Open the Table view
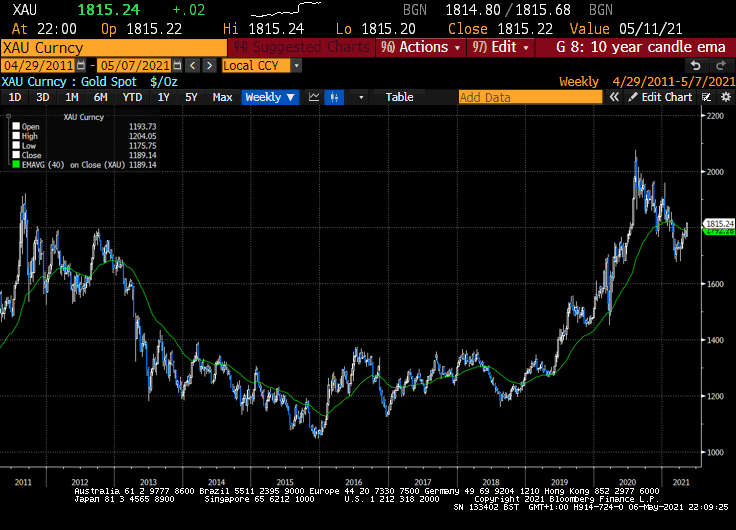 399,97
